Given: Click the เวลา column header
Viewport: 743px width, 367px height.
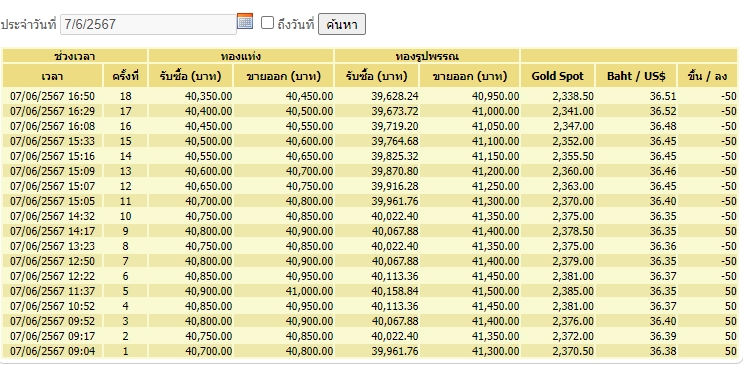Looking at the screenshot, I should pyautogui.click(x=53, y=76).
